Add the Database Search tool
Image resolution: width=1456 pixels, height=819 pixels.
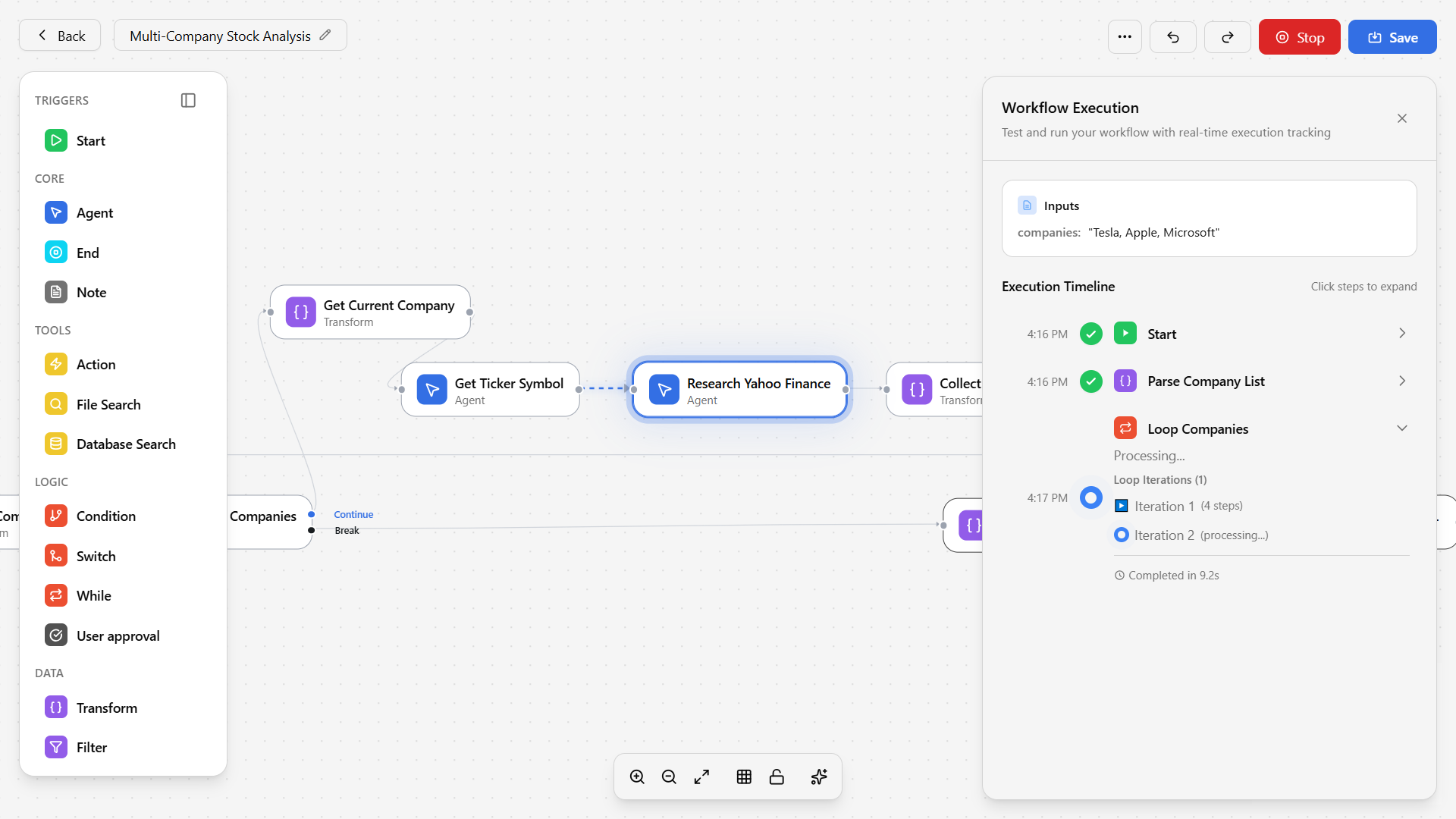tap(125, 444)
